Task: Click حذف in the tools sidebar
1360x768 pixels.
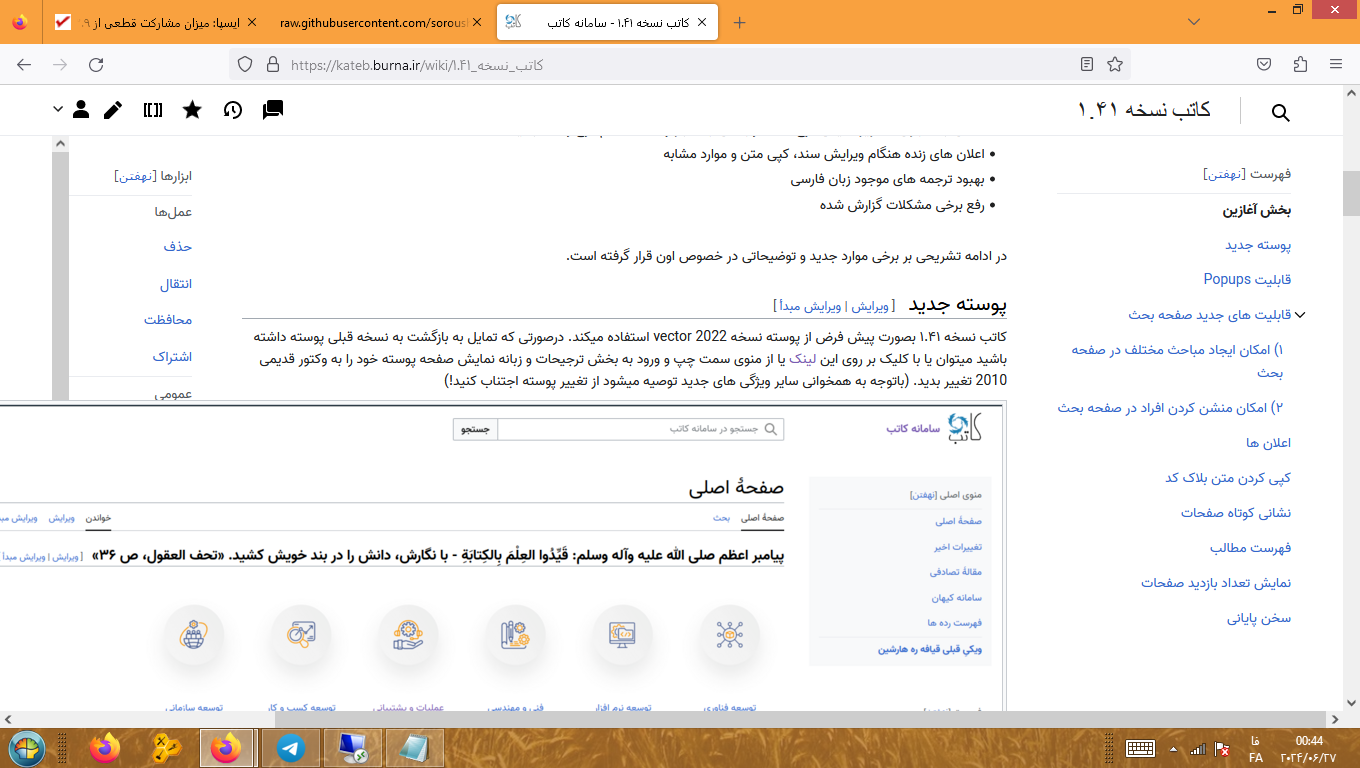Action: [x=178, y=246]
